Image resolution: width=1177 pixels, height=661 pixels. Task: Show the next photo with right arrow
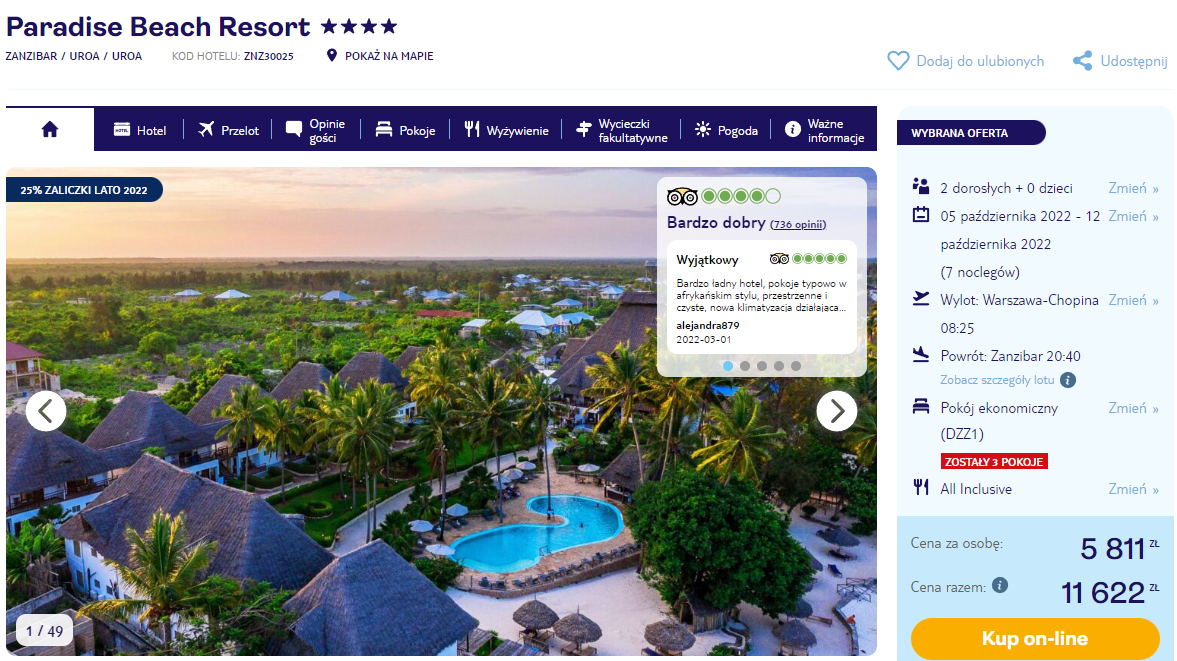[836, 410]
